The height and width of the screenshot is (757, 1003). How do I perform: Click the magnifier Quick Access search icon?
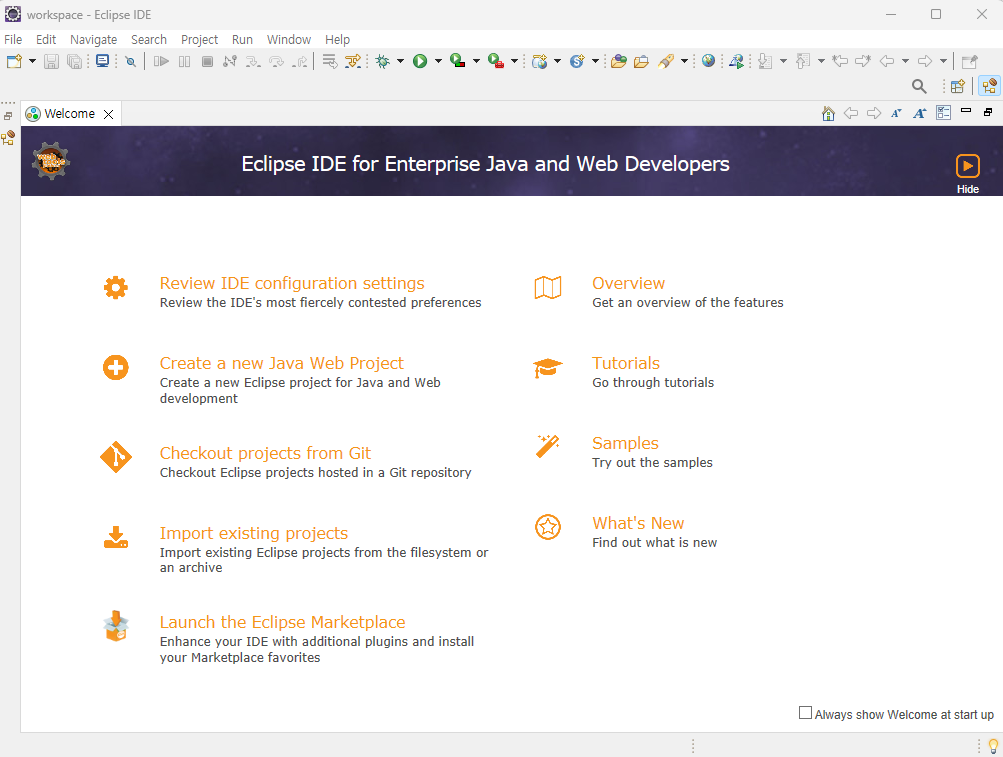click(919, 86)
